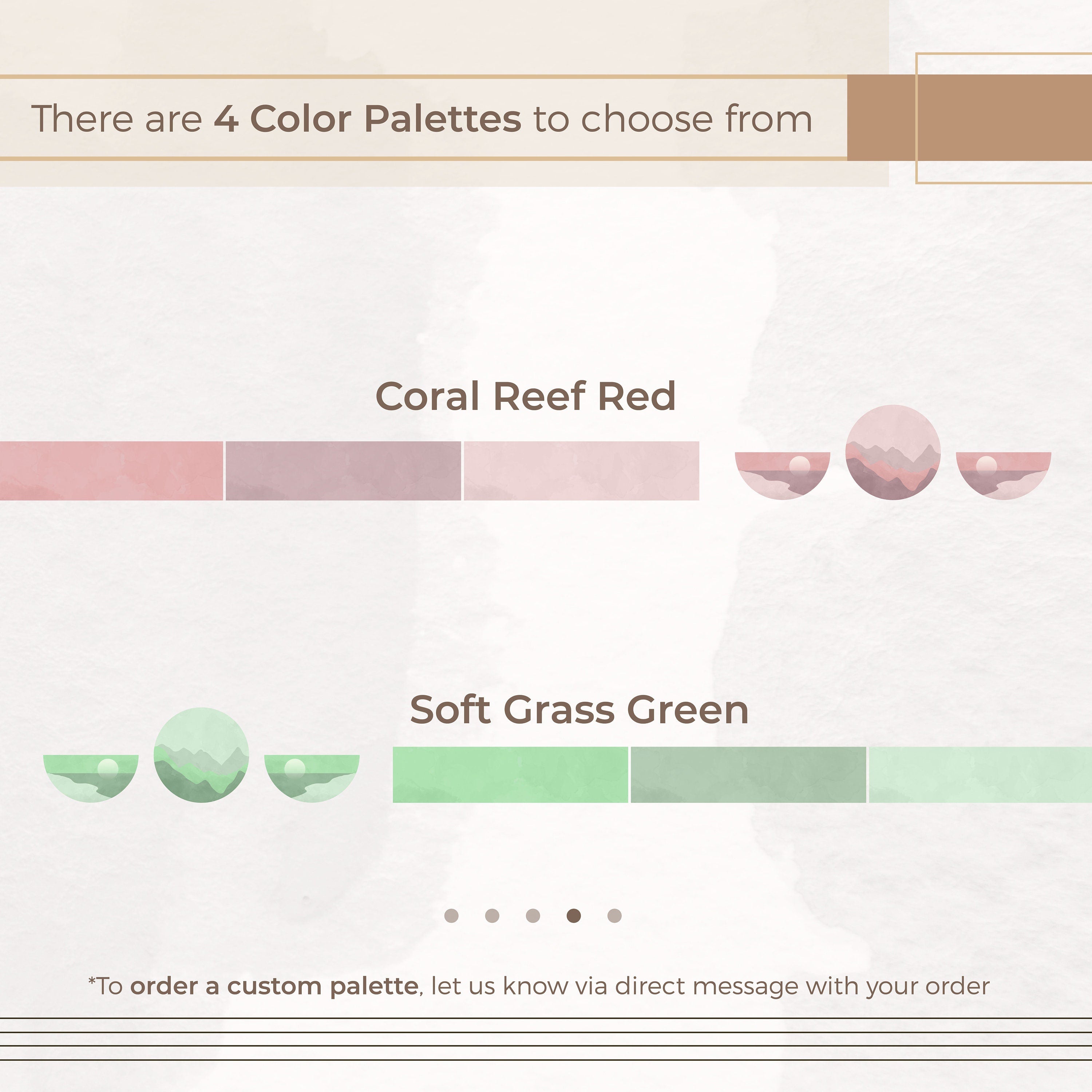Click the "order a custom palette" text

(x=274, y=986)
